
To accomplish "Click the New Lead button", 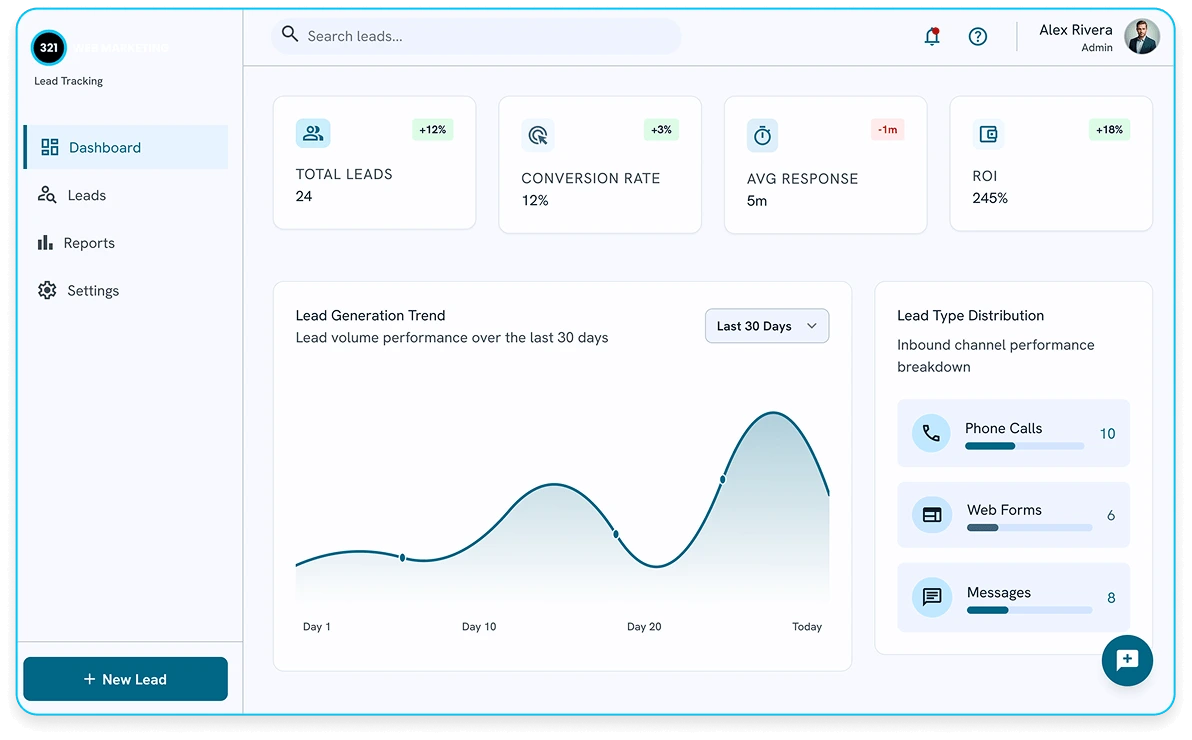I will [125, 679].
